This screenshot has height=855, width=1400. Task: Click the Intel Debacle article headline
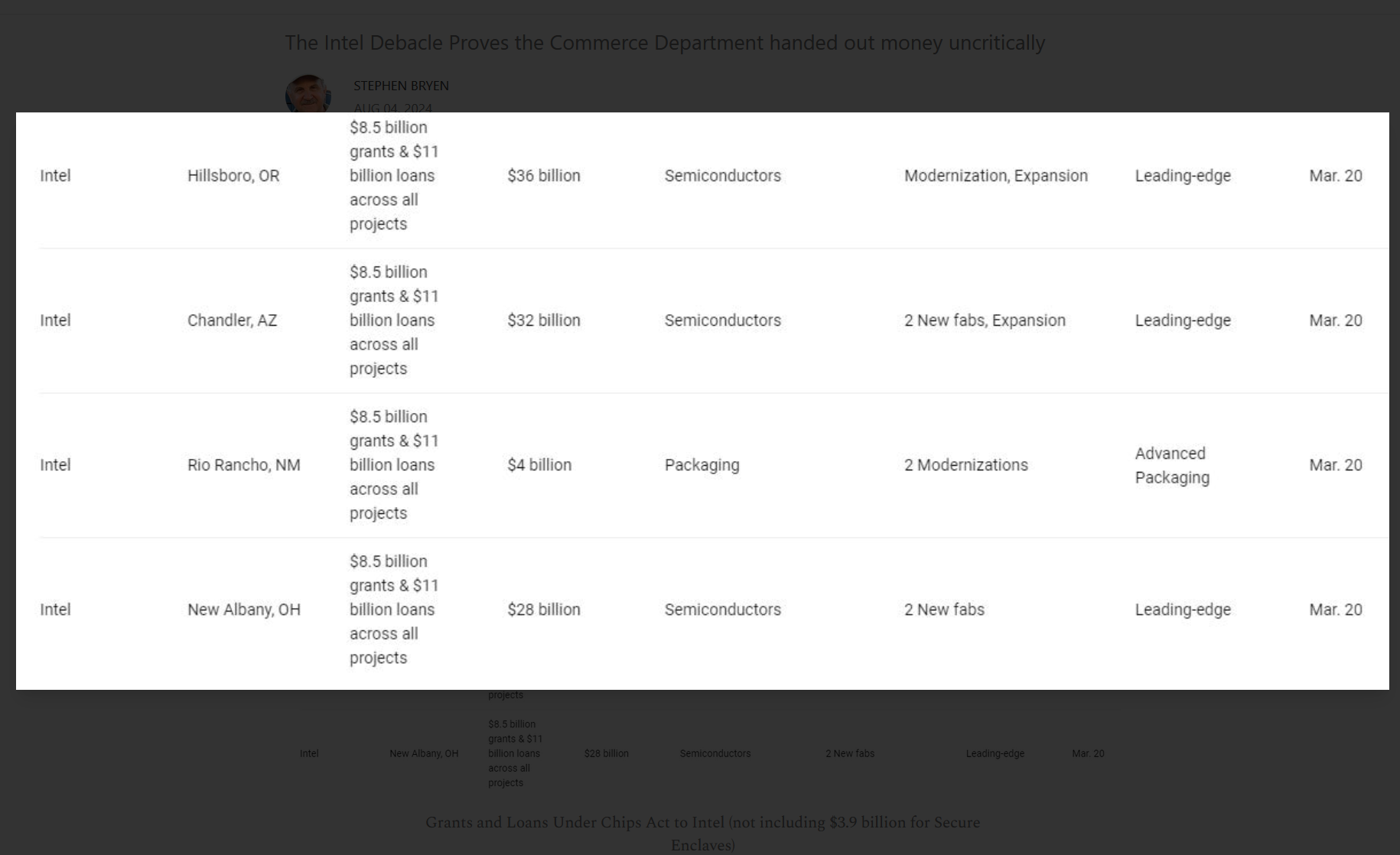[665, 43]
